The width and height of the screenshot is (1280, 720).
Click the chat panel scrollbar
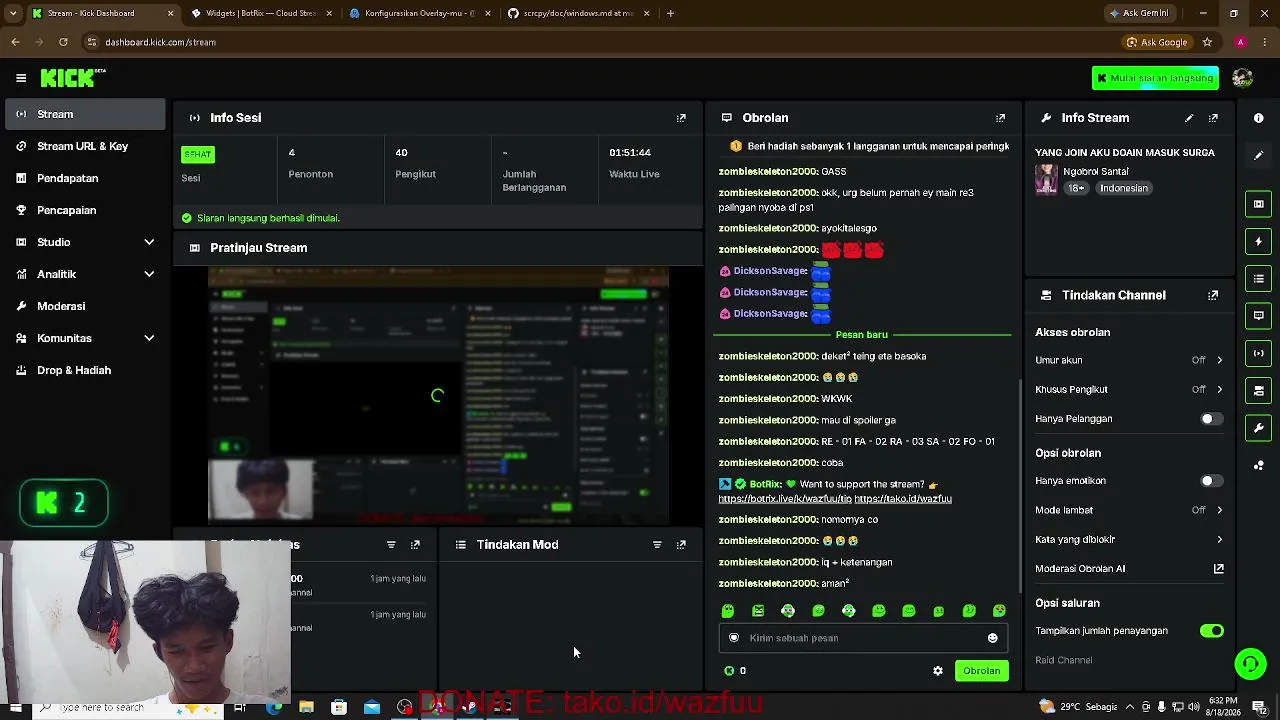1020,485
